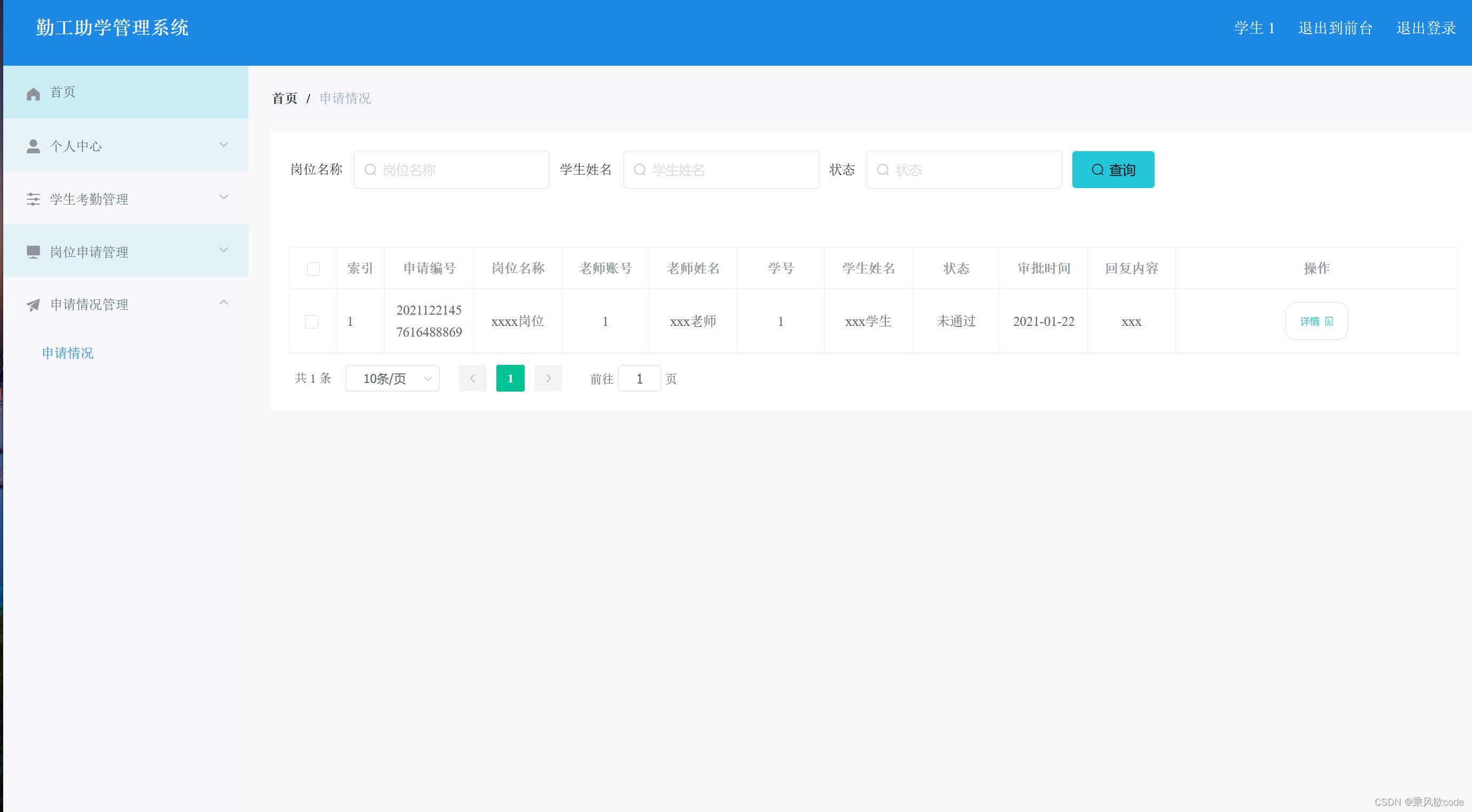Screen dimensions: 1472x812
Task: Click the 查询 search button
Action: [x=1112, y=169]
